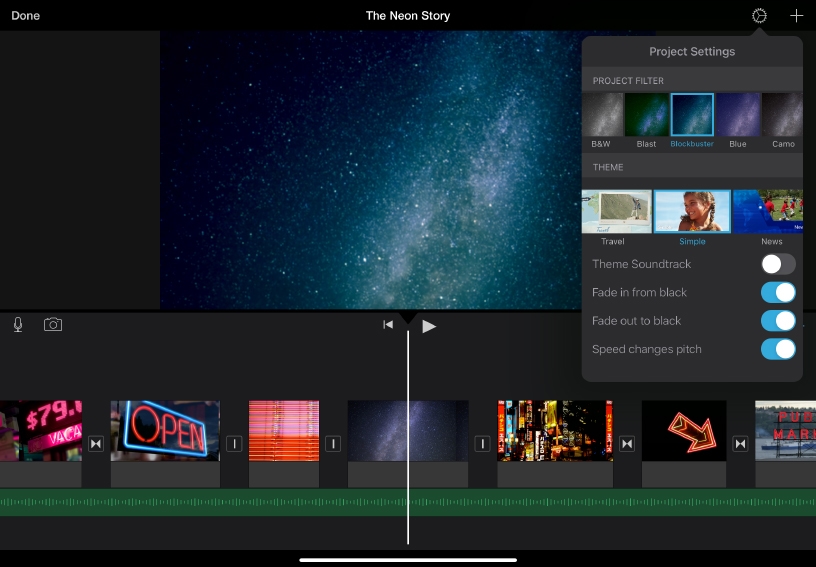Skip to beginning of the timeline
816x567 pixels.
click(x=388, y=325)
